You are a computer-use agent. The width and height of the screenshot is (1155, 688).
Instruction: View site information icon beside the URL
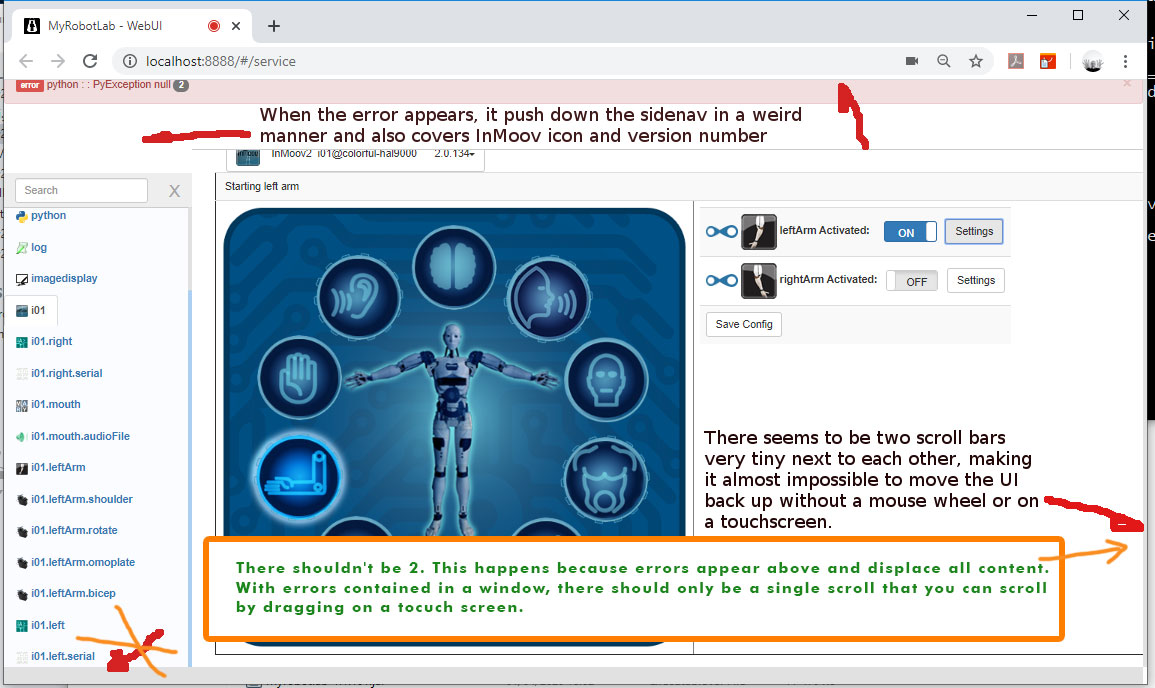pyautogui.click(x=130, y=61)
